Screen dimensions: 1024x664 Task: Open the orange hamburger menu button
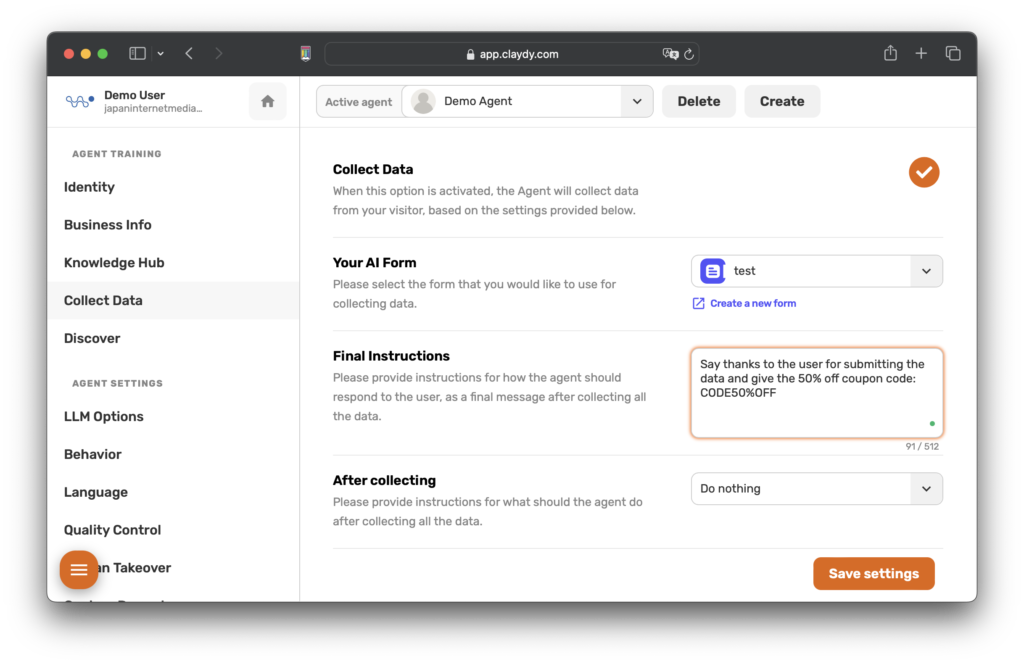point(79,570)
